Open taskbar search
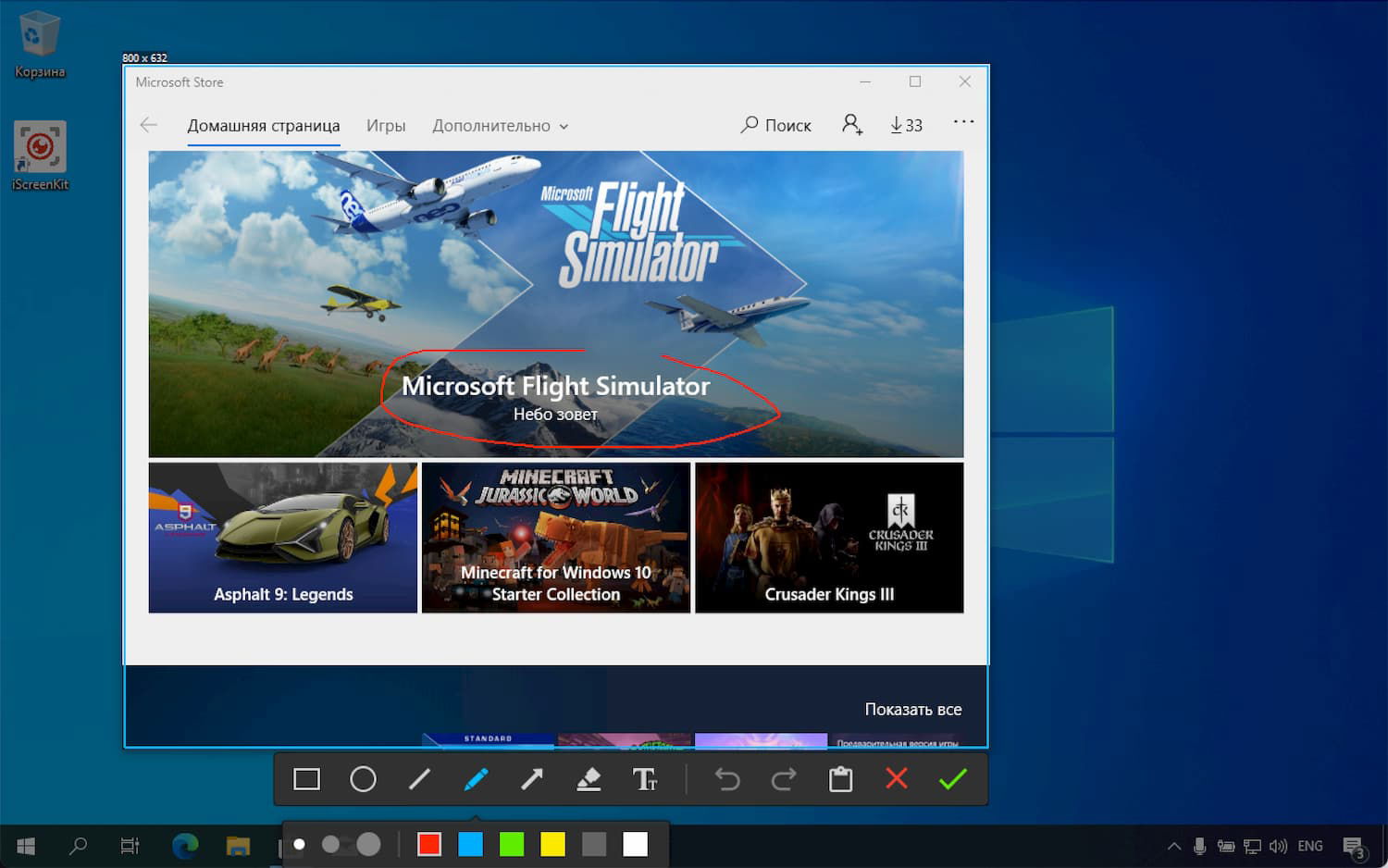 tap(79, 846)
